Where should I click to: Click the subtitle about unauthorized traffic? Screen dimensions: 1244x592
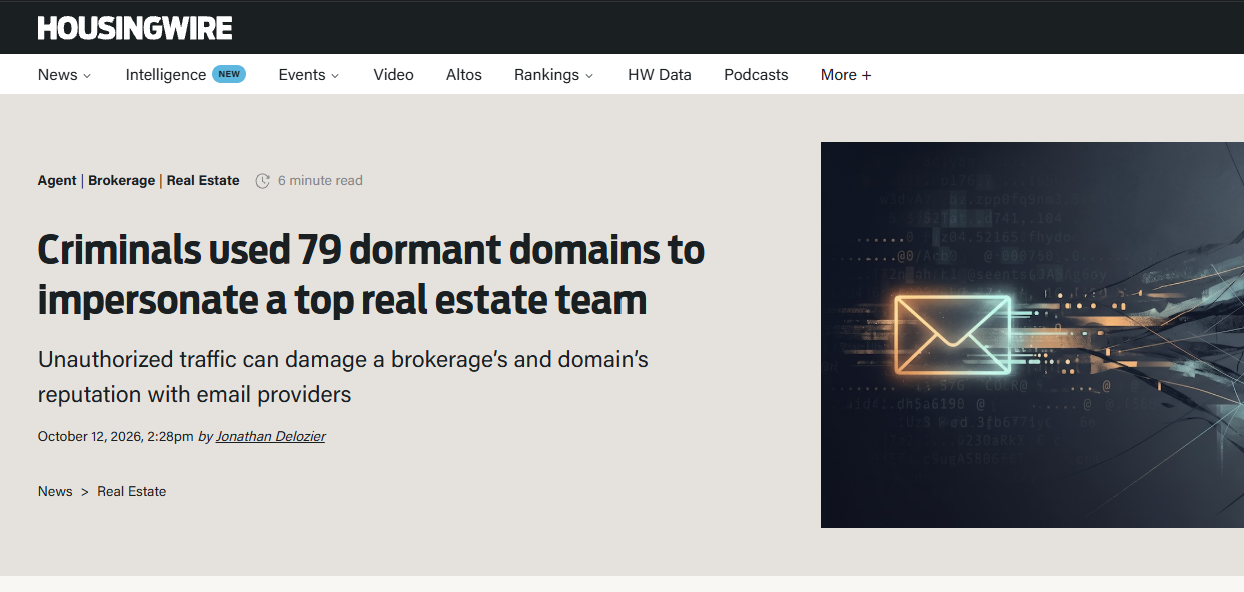343,376
